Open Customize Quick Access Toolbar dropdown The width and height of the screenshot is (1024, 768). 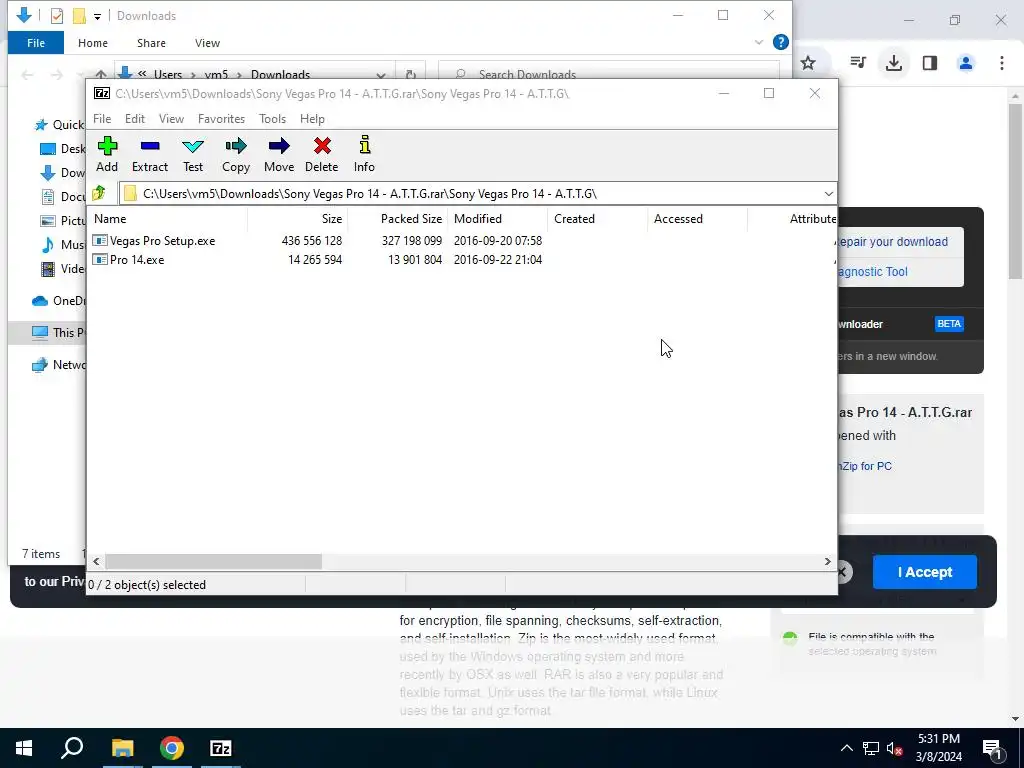click(x=97, y=16)
